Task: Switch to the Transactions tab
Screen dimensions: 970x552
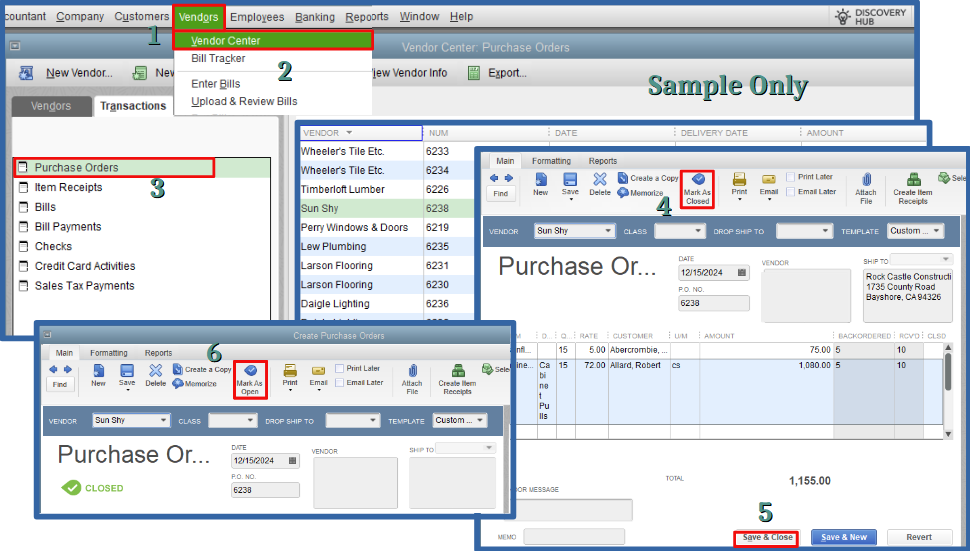Action: point(133,106)
